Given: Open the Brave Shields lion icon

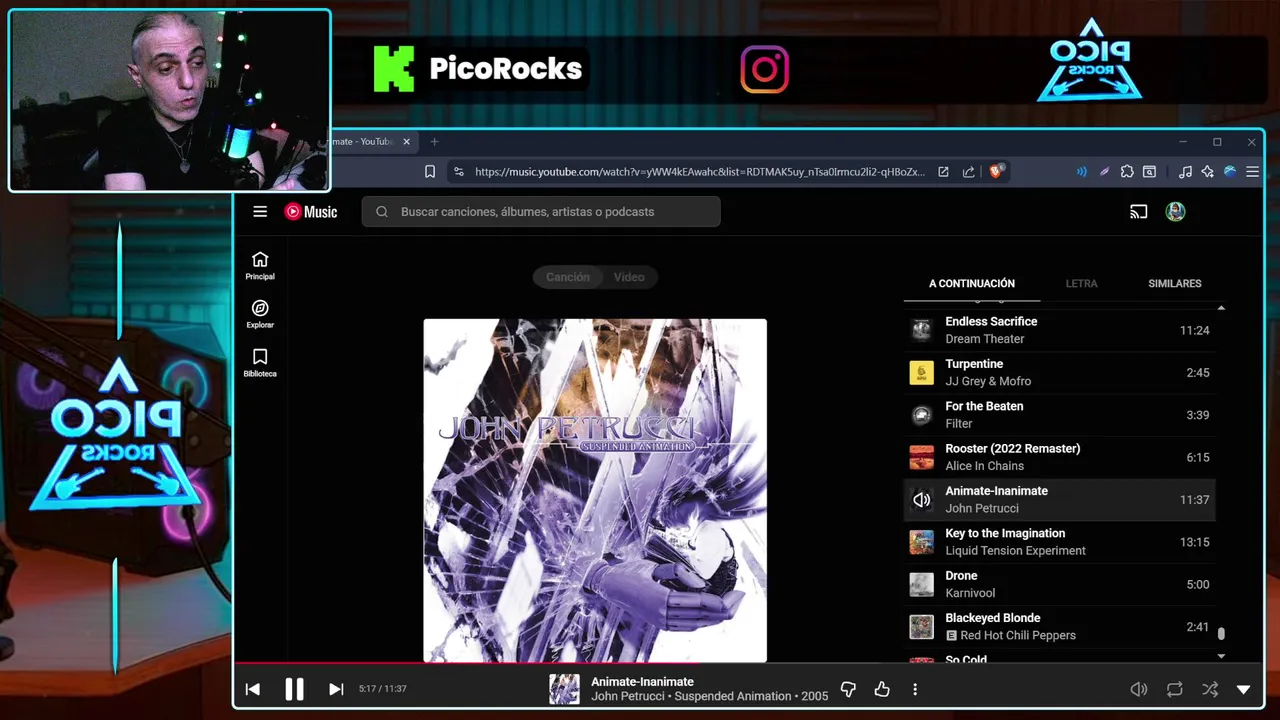Looking at the screenshot, I should [996, 172].
